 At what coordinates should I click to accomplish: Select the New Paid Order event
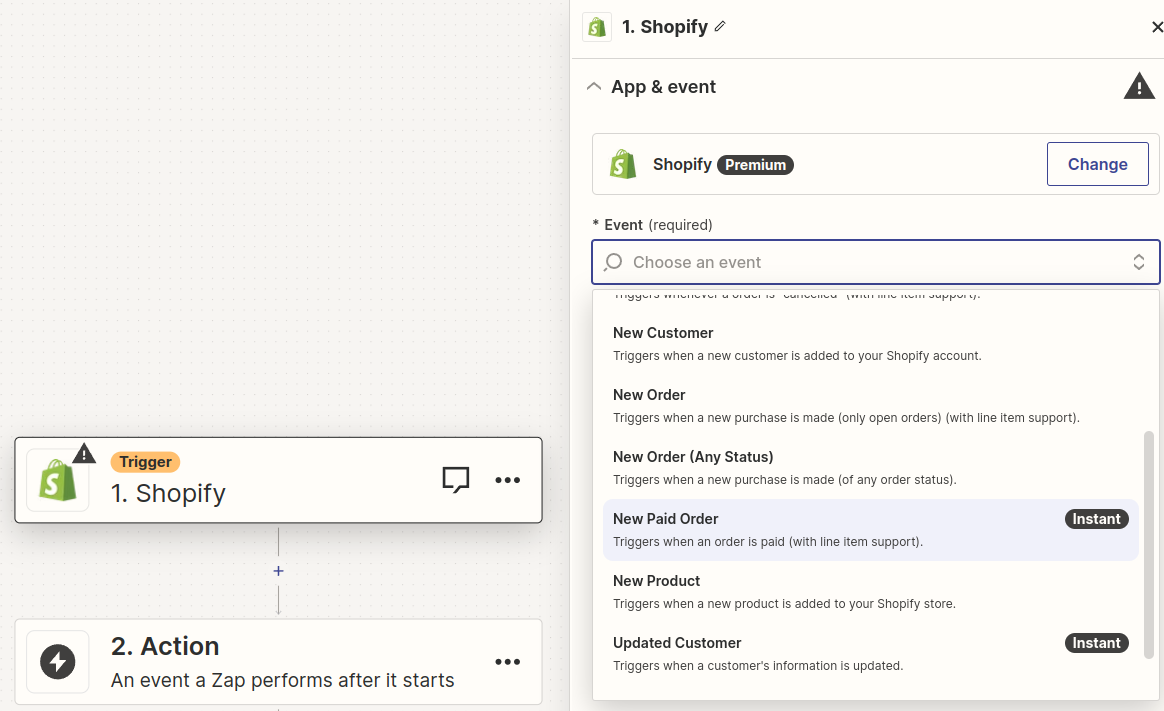pyautogui.click(x=870, y=530)
